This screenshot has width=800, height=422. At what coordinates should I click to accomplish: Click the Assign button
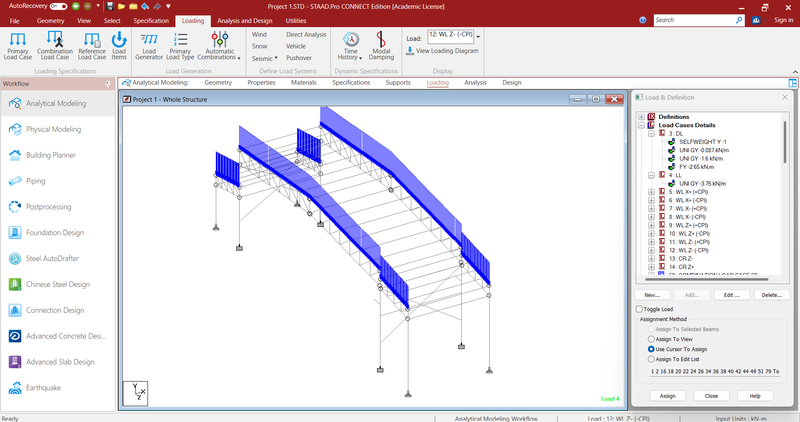tap(667, 396)
